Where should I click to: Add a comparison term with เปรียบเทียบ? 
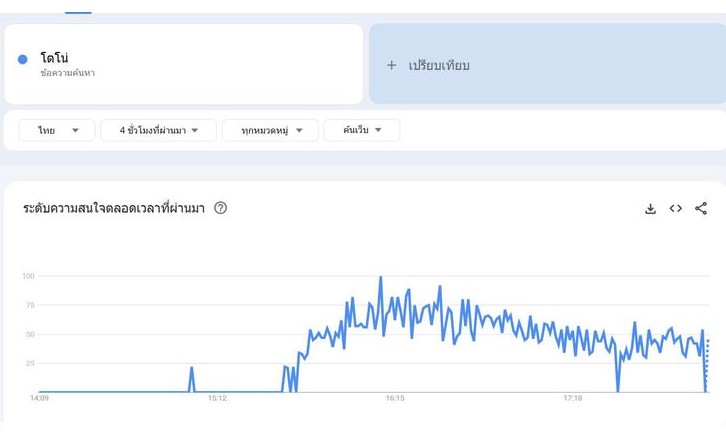pos(547,64)
